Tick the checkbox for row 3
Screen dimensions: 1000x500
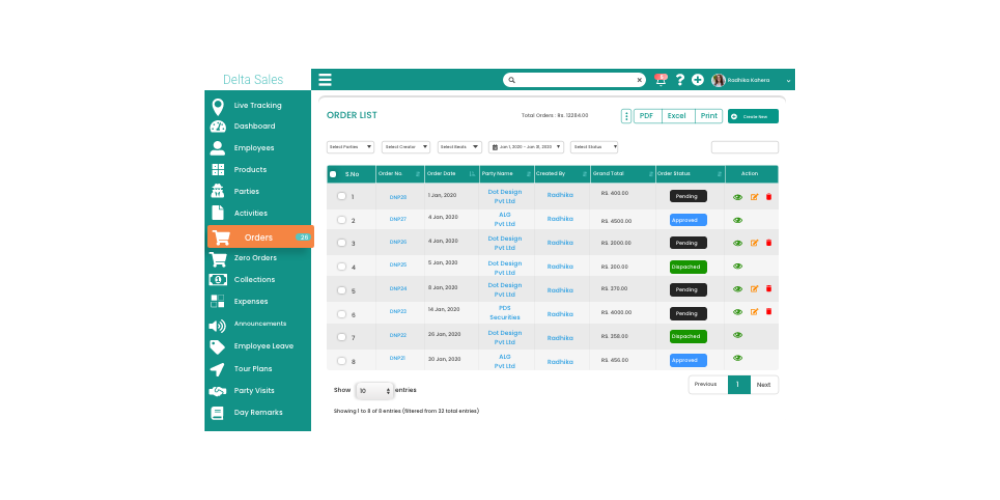click(x=341, y=243)
